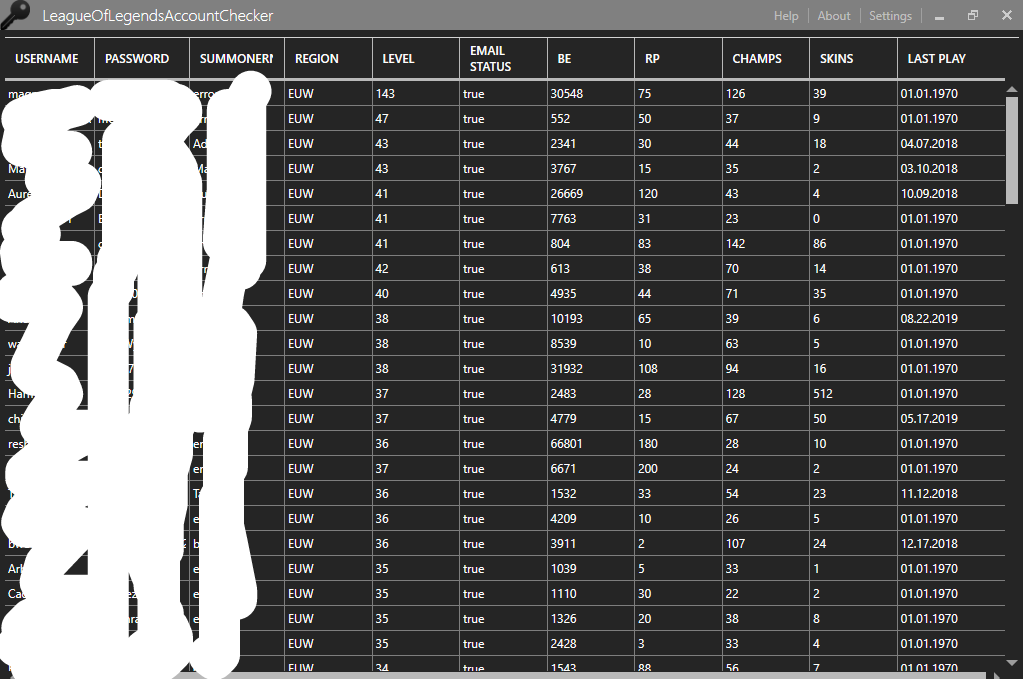Select the RP cell "180"
The height and width of the screenshot is (679, 1023).
click(x=679, y=444)
